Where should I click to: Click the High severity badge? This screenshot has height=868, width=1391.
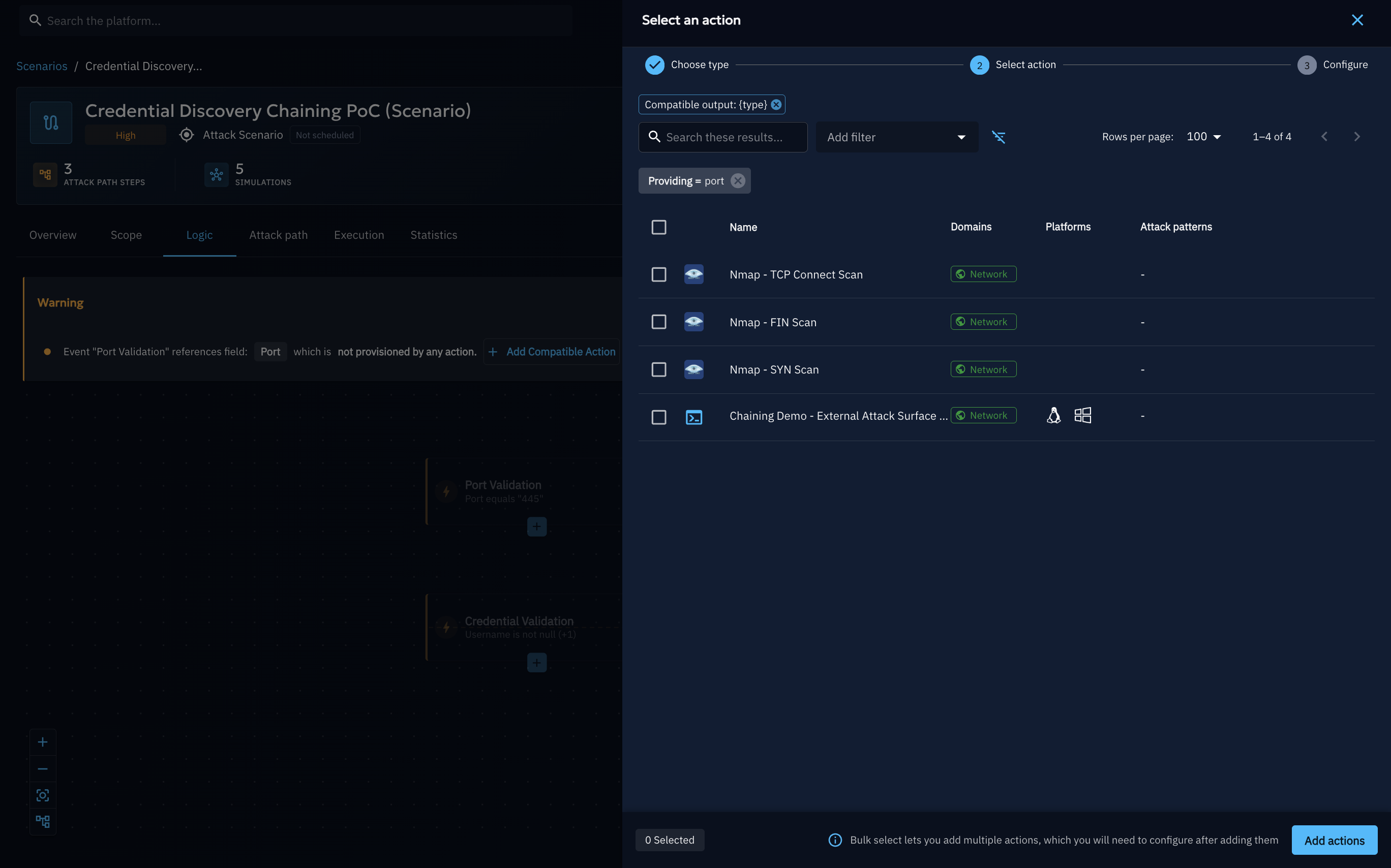(x=125, y=135)
